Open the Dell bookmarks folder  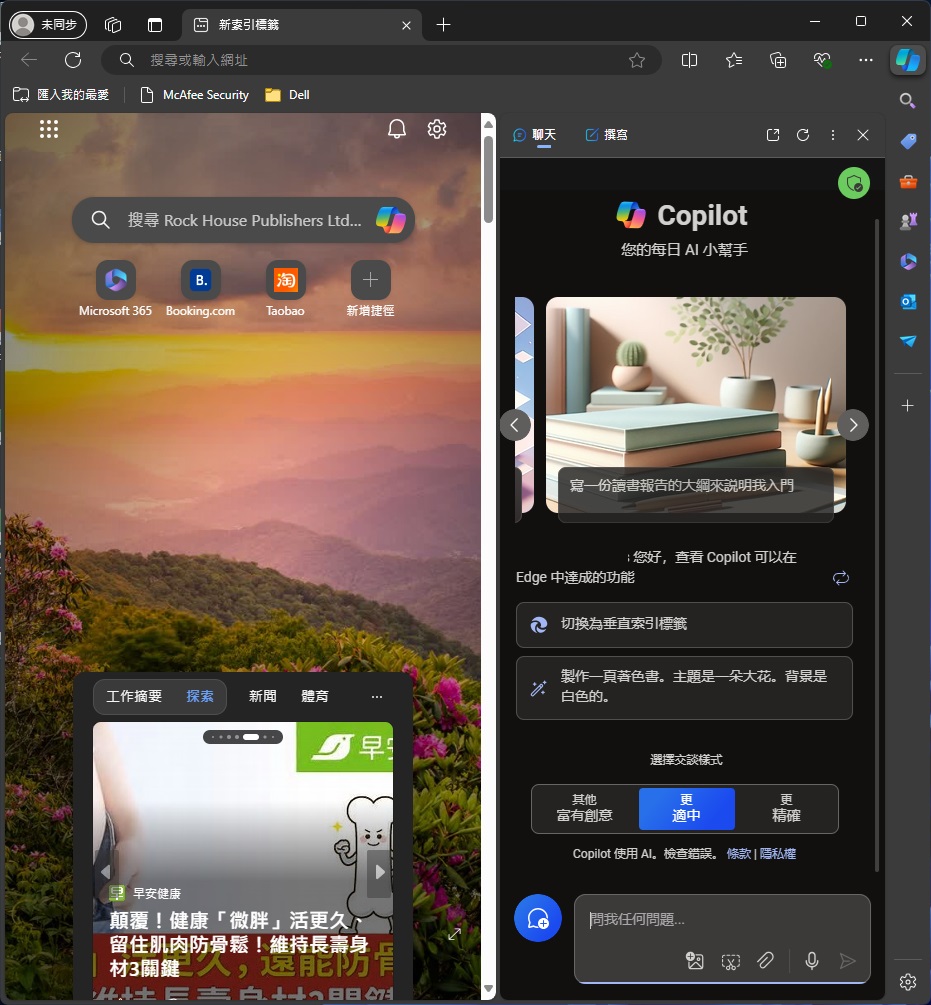pyautogui.click(x=287, y=95)
